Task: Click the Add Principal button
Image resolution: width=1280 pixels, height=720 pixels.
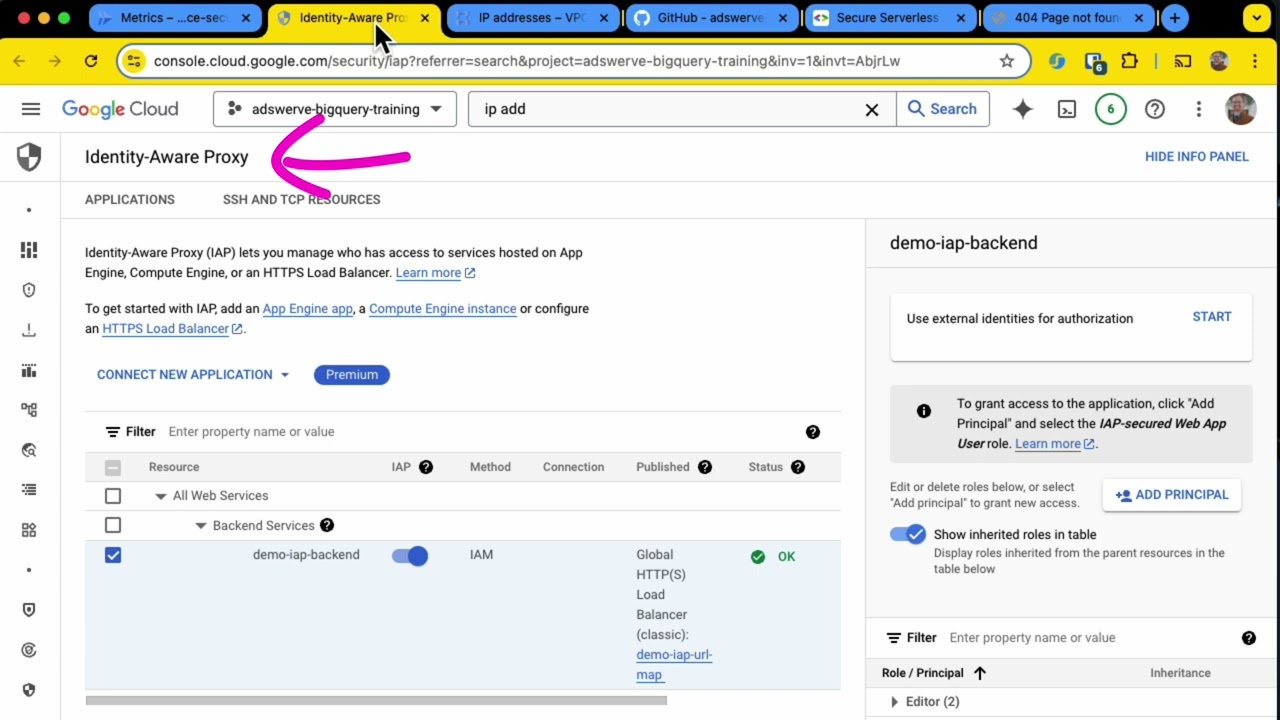Action: (1172, 495)
